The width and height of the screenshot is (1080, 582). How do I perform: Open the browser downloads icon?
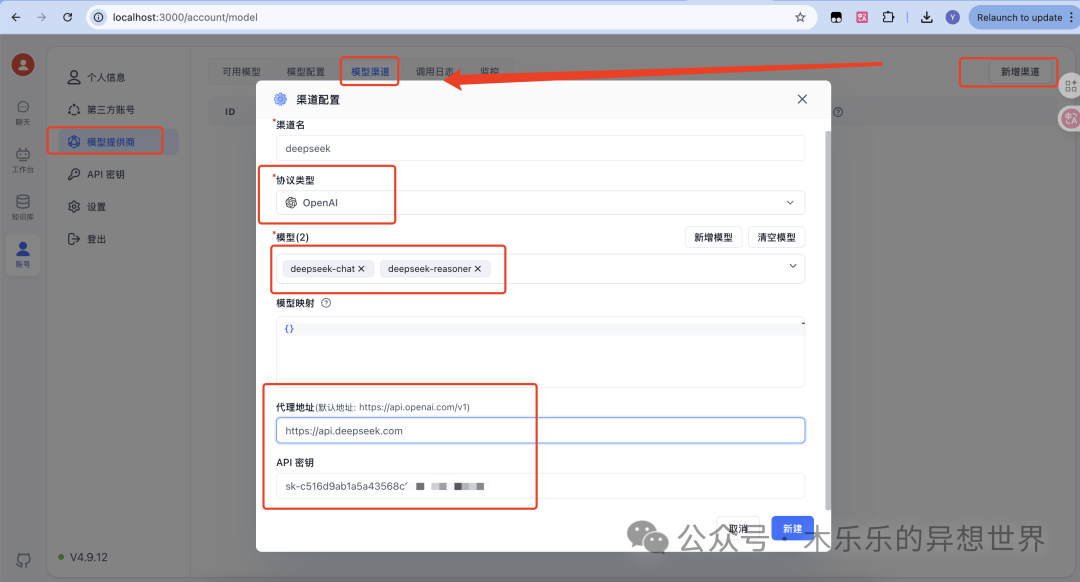[x=926, y=17]
